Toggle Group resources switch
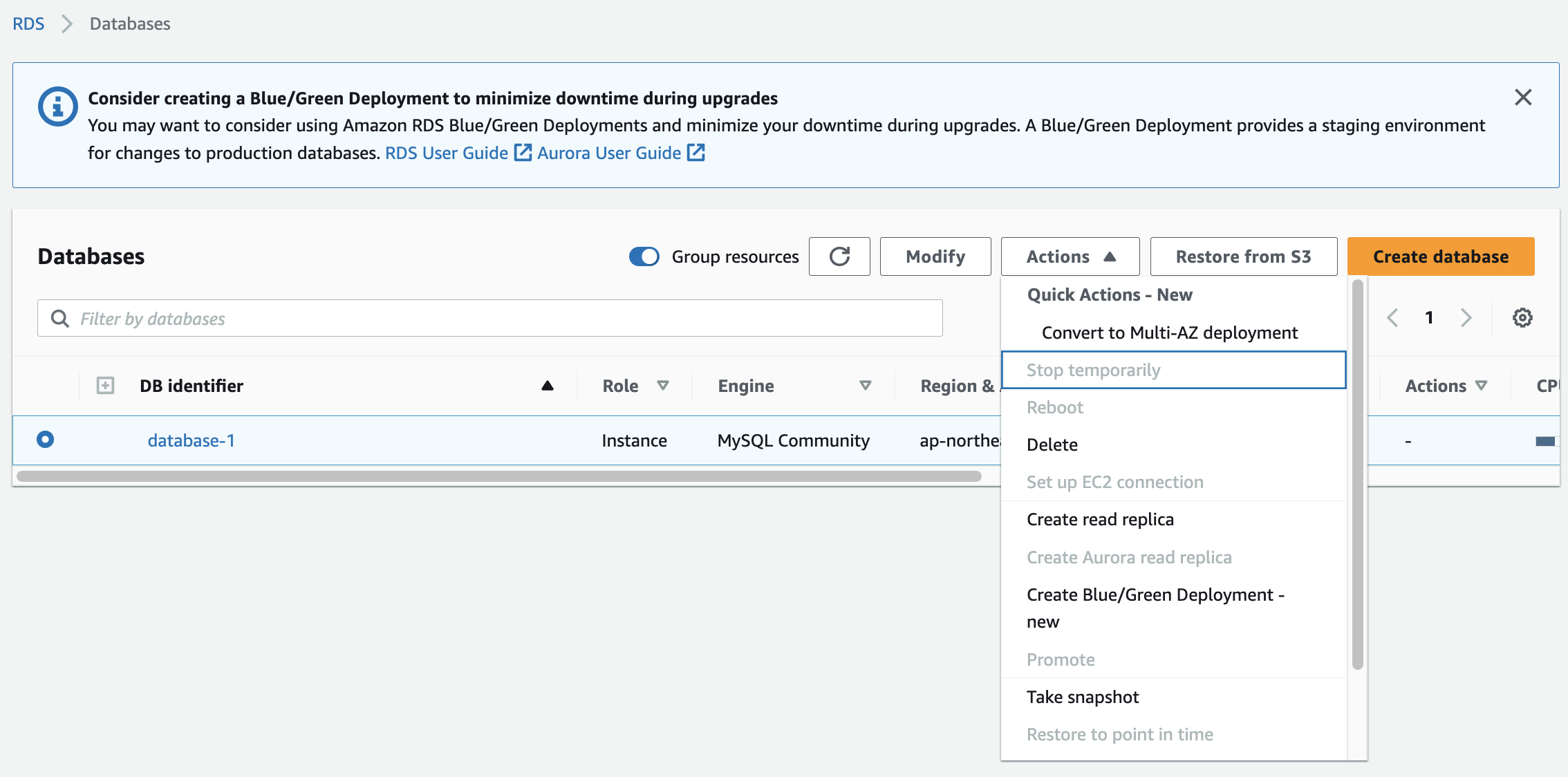The height and width of the screenshot is (777, 1568). tap(644, 256)
